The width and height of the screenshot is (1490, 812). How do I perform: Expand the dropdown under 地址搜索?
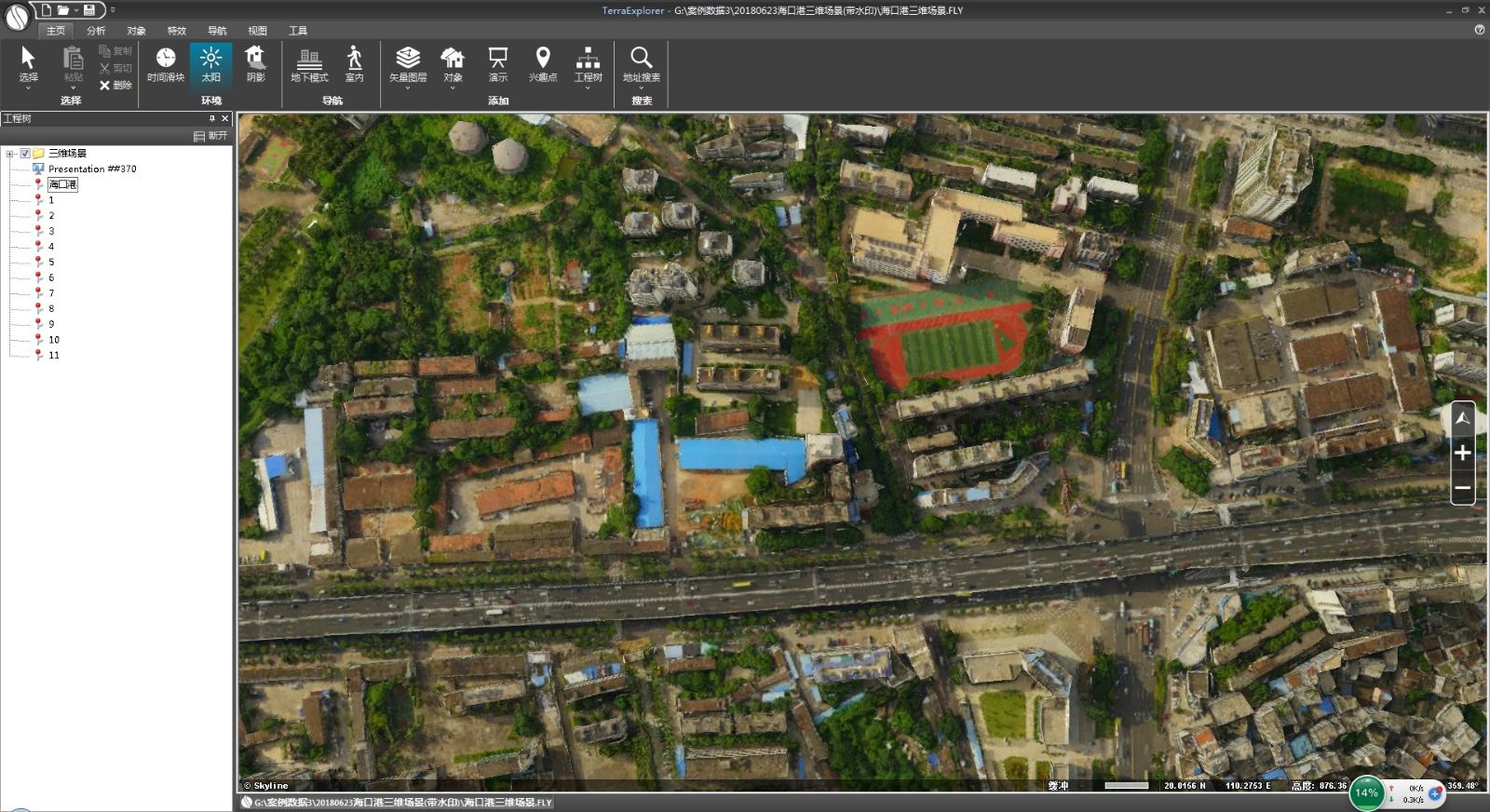point(641,88)
